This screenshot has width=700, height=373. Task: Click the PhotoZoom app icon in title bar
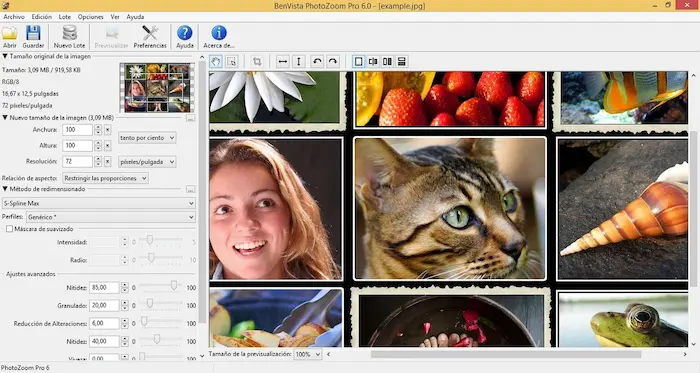5,5
